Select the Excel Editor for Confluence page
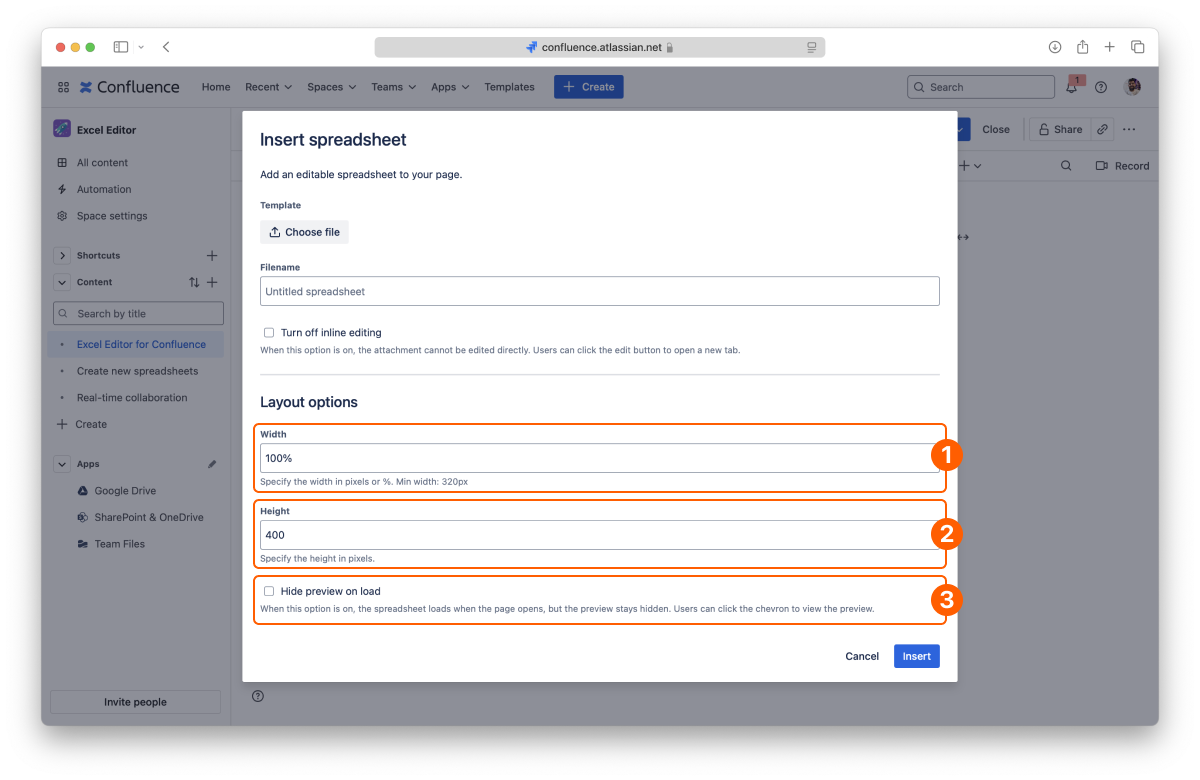 point(136,344)
